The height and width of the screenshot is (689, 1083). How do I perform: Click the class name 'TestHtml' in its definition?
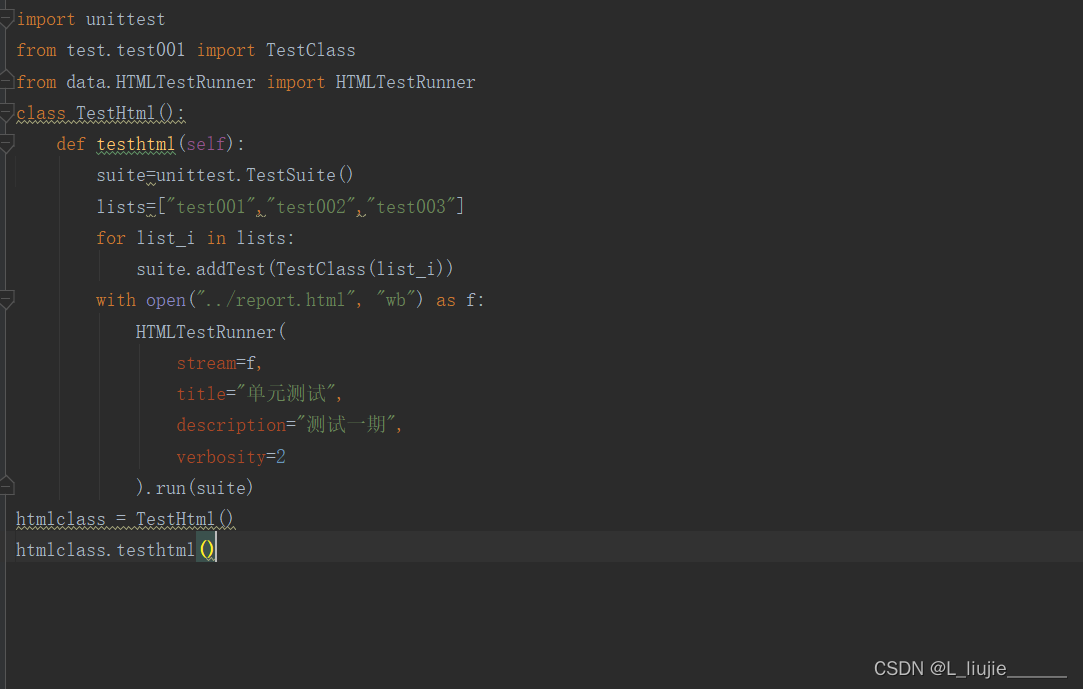115,113
